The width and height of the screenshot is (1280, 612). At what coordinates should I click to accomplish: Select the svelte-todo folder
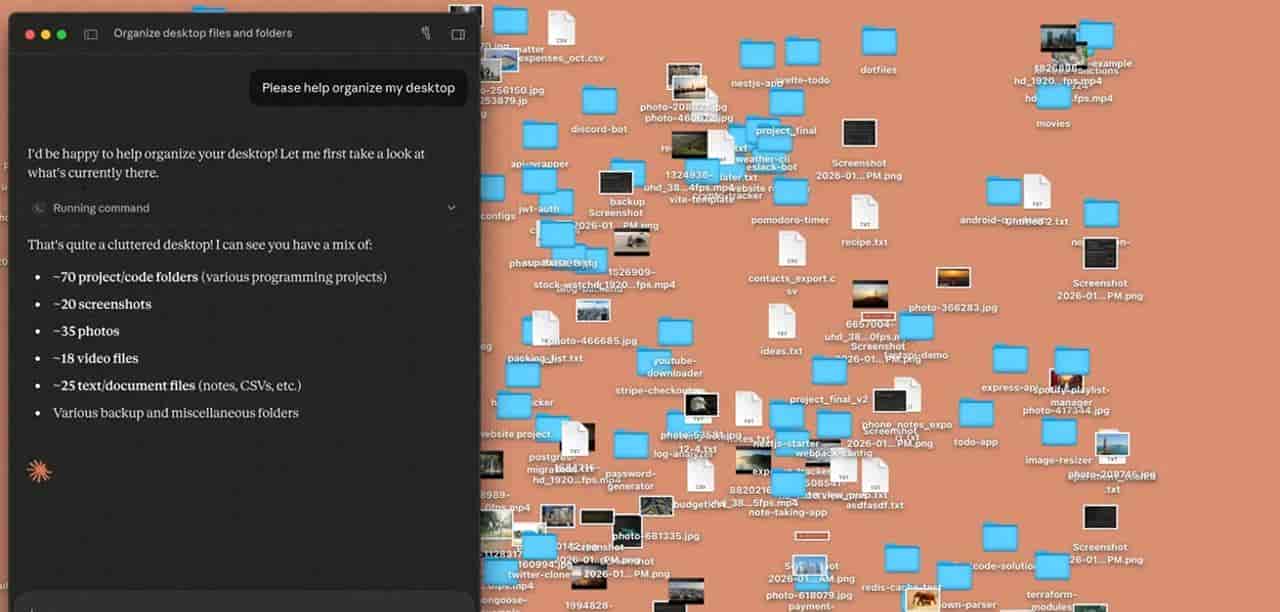click(802, 51)
